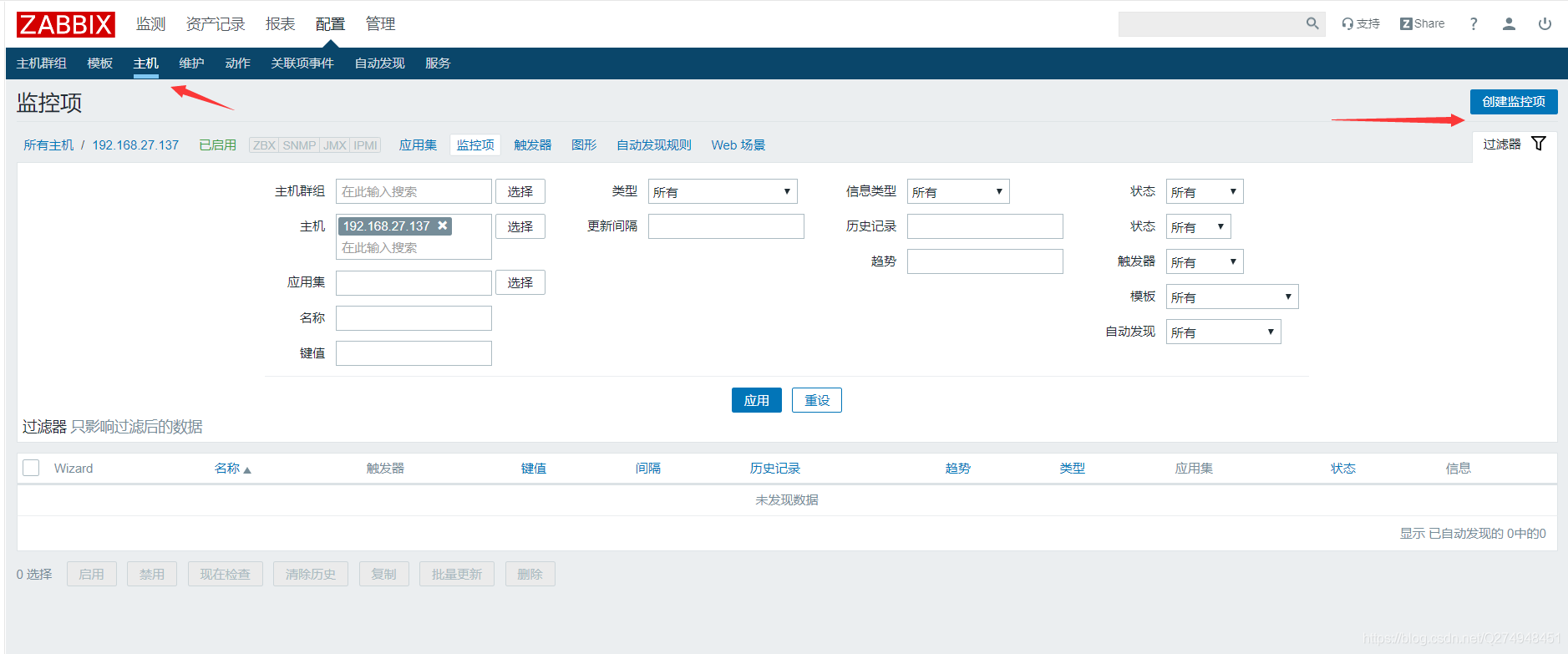Screen dimensions: 1568x654
Task: Click the ZABBIX logo
Action: pyautogui.click(x=65, y=24)
